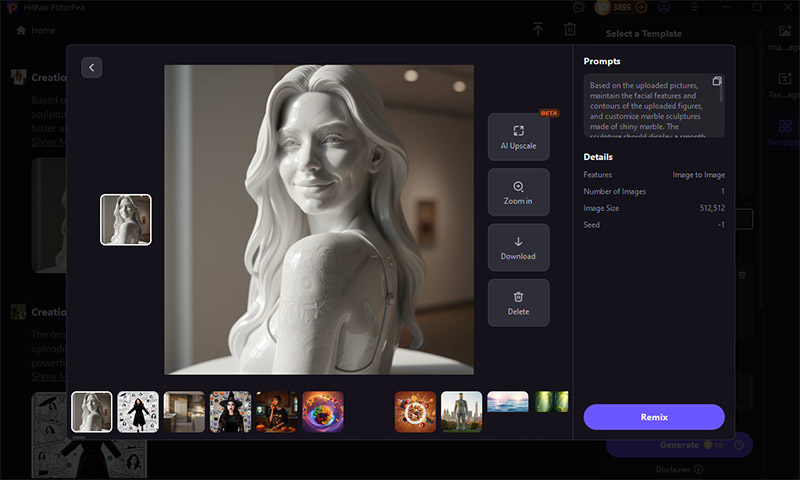The image size is (800, 480).
Task: Click the 'Select a Template' heading in background
Action: [643, 34]
